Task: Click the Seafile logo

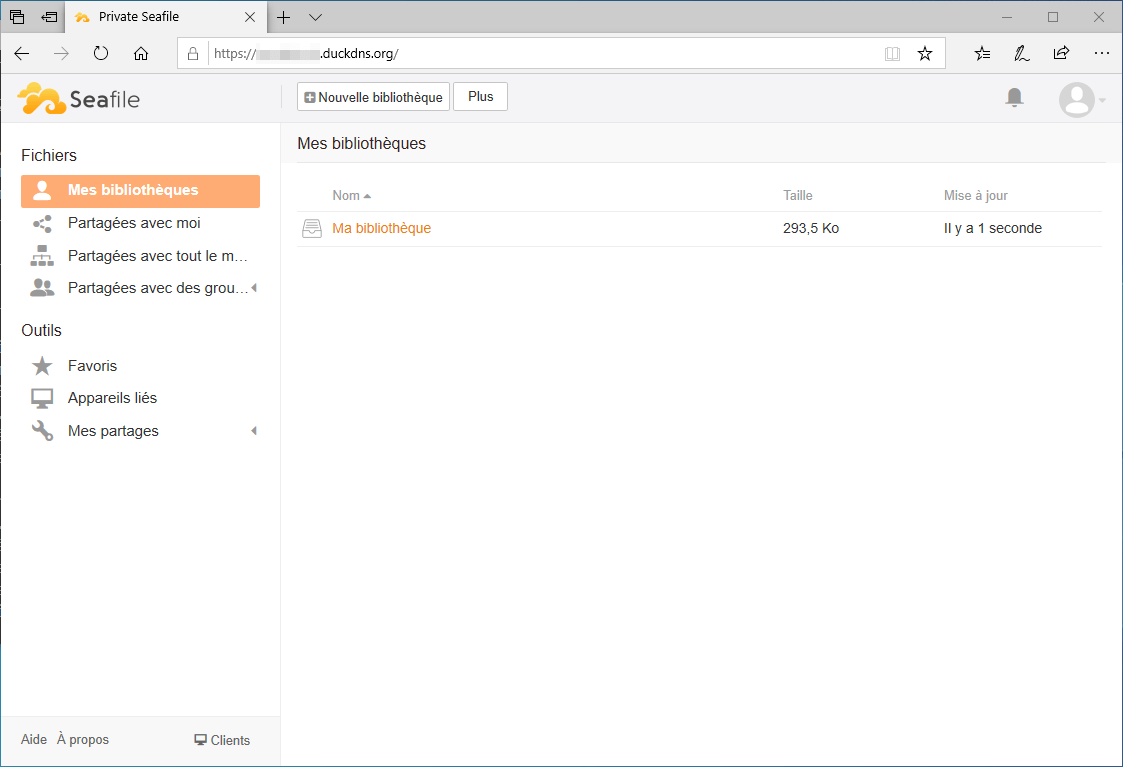Action: pos(78,99)
